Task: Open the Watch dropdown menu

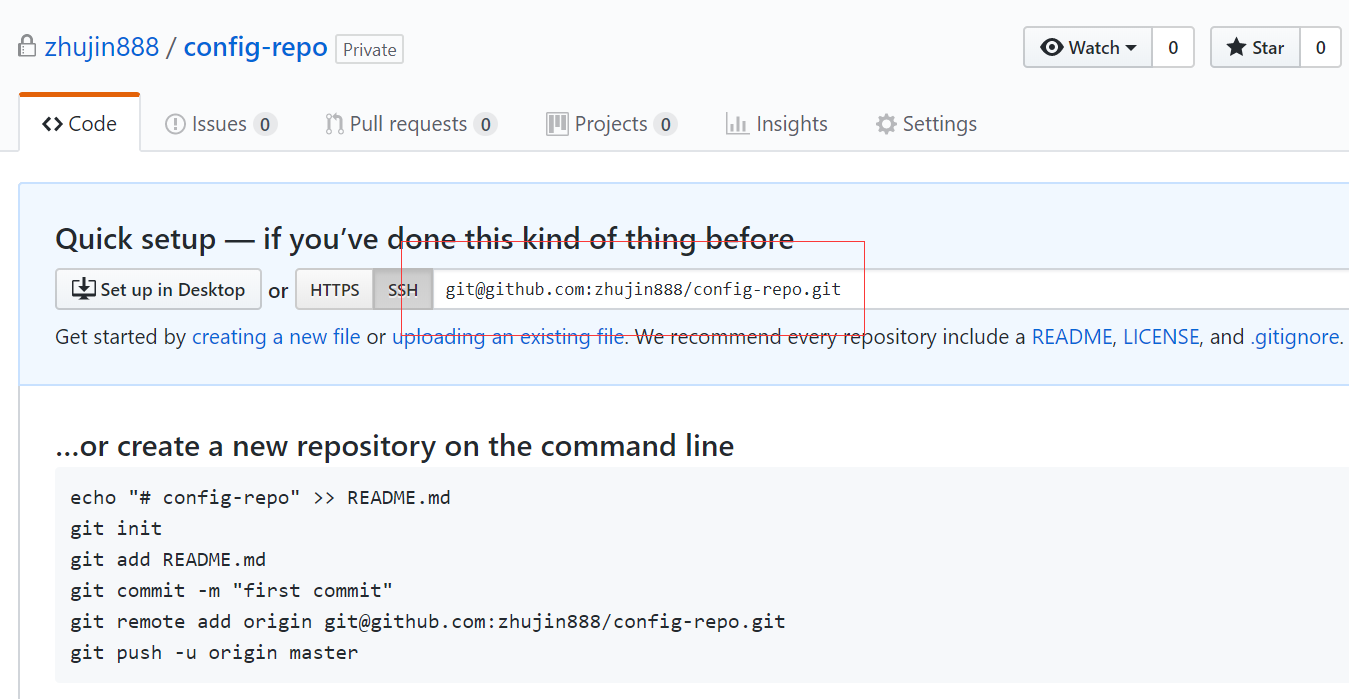Action: coord(1088,48)
